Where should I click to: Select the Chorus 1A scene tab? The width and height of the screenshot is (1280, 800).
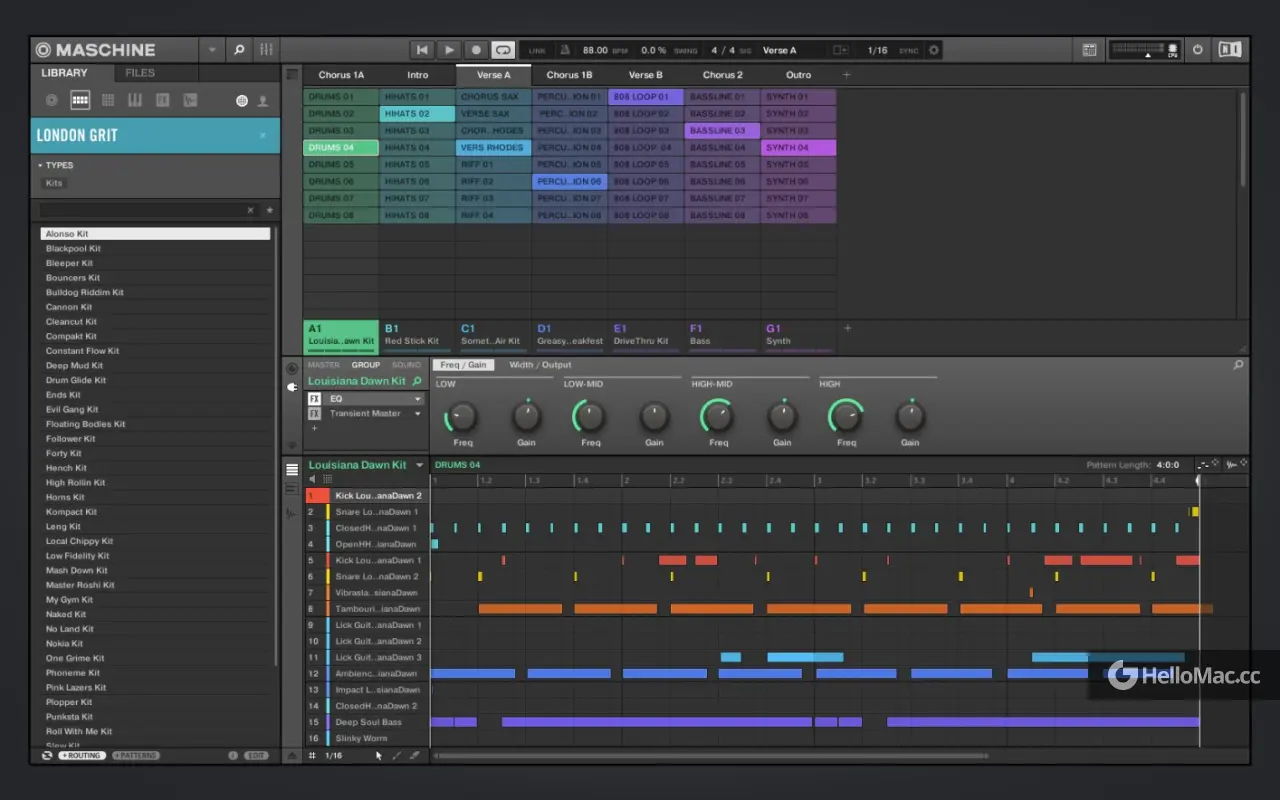click(341, 75)
